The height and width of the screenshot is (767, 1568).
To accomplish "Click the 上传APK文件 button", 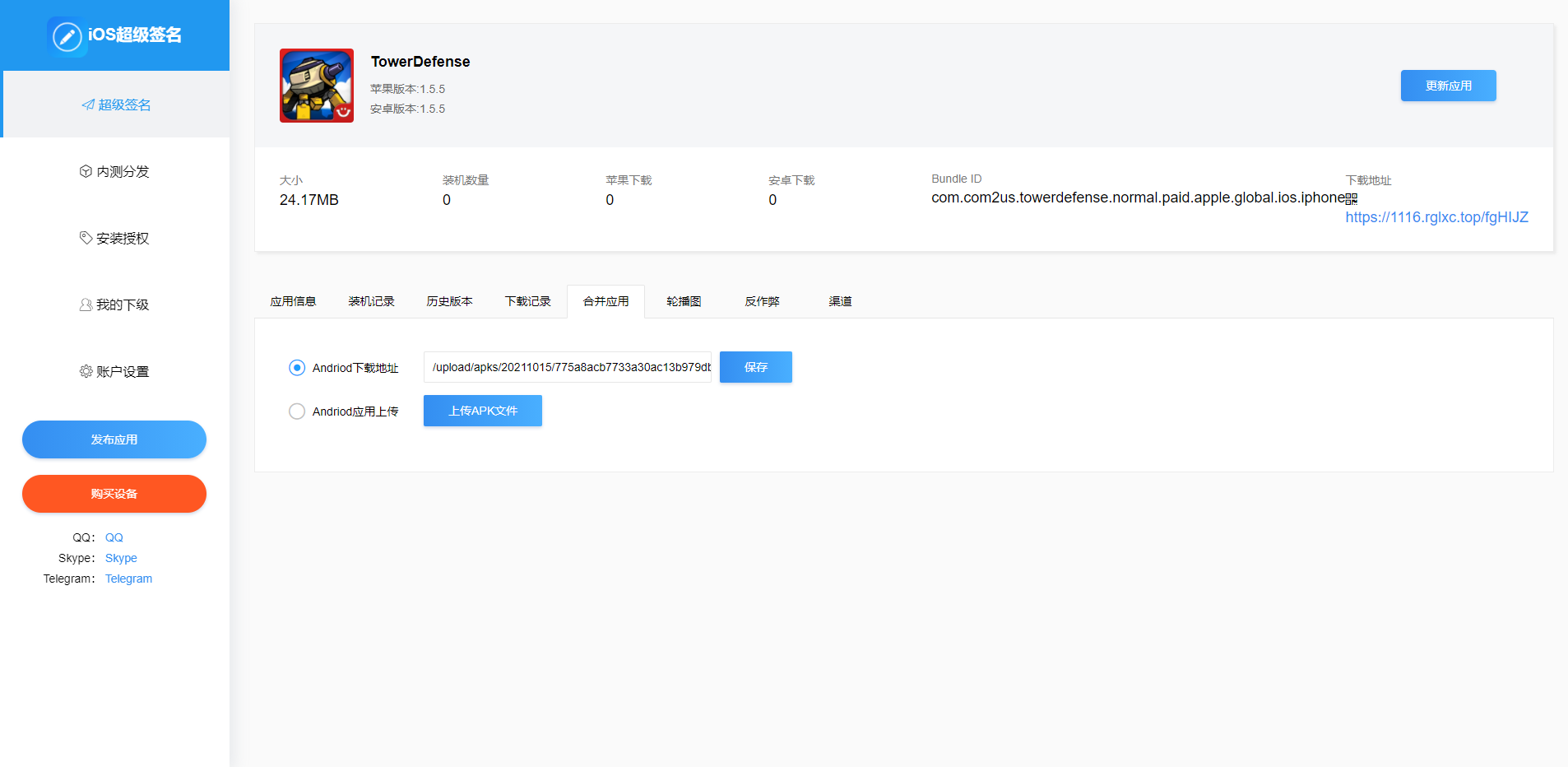I will pos(483,411).
